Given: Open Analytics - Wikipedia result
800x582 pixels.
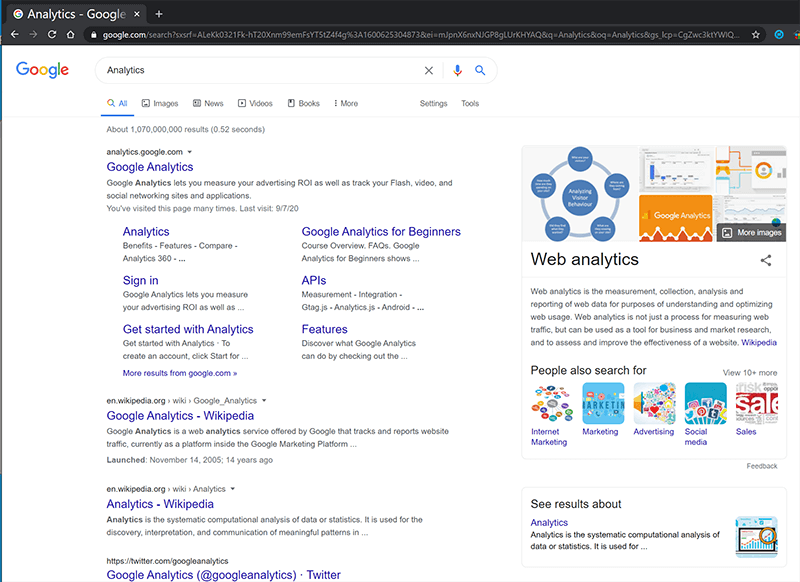Looking at the screenshot, I should pos(160,504).
